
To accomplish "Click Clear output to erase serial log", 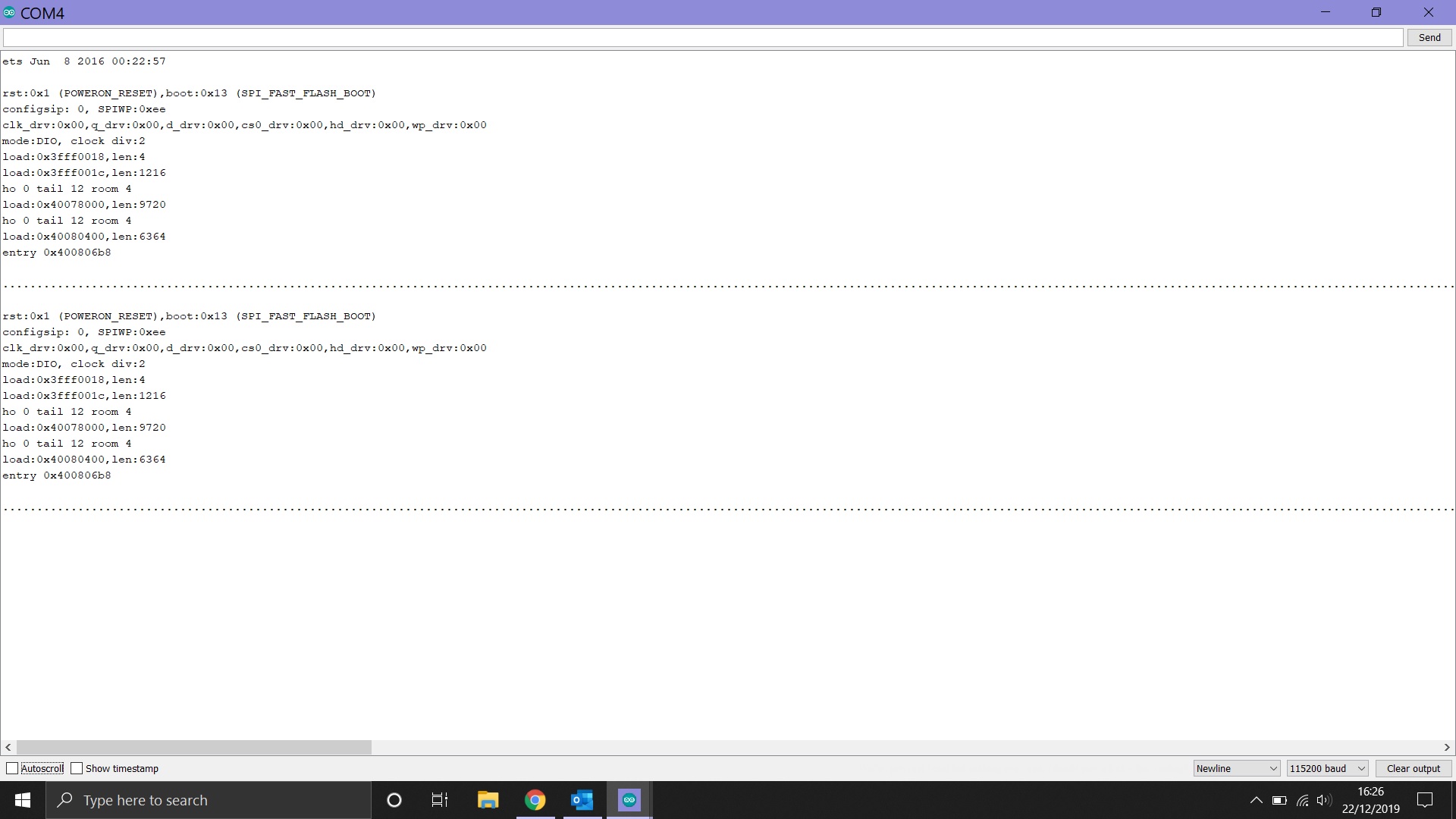I will (1413, 768).
